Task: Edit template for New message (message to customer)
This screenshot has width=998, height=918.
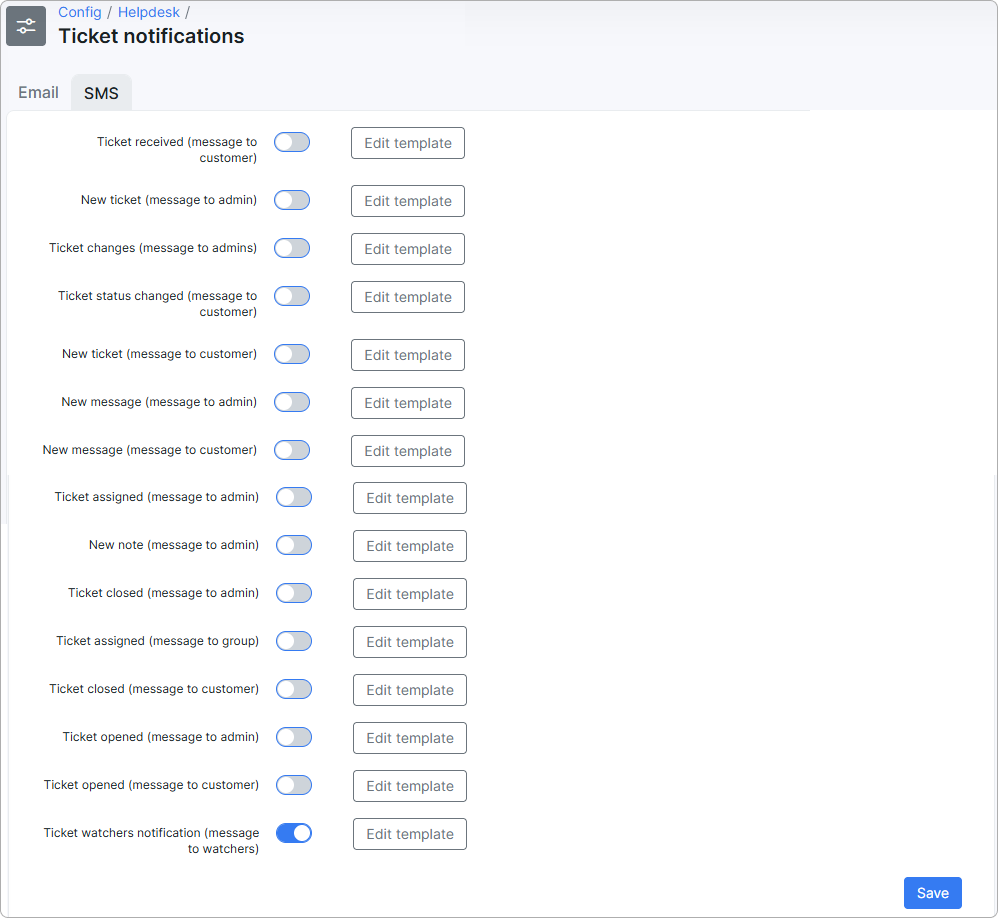Action: pos(408,451)
